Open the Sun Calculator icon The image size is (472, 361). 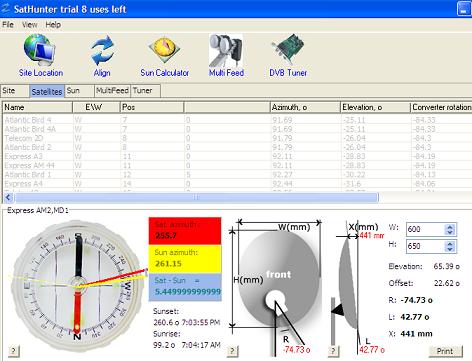pos(164,50)
